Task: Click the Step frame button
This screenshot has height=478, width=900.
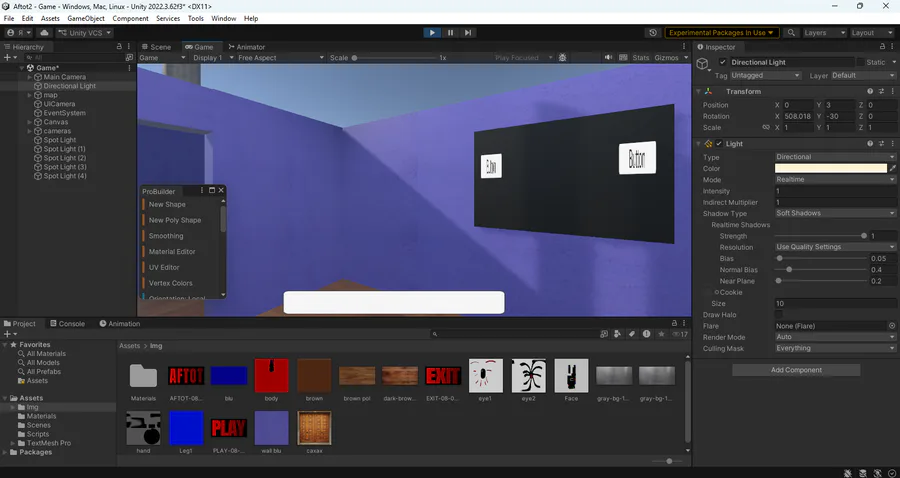Action: click(468, 33)
